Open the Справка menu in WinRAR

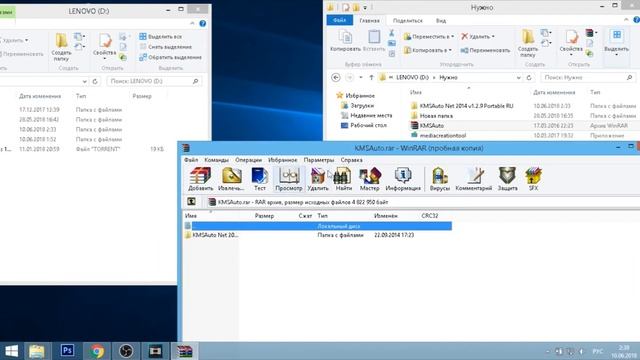pyautogui.click(x=351, y=160)
